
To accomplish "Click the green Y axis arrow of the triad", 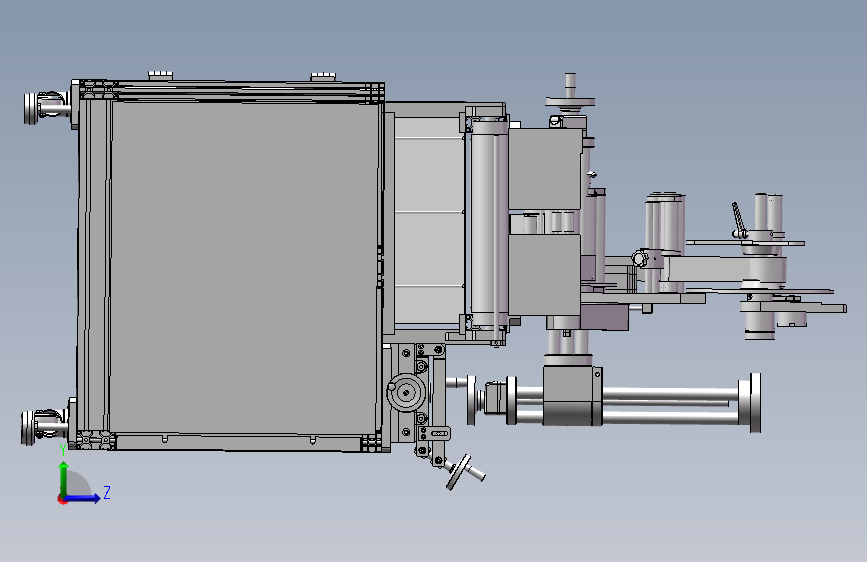I will [64, 479].
